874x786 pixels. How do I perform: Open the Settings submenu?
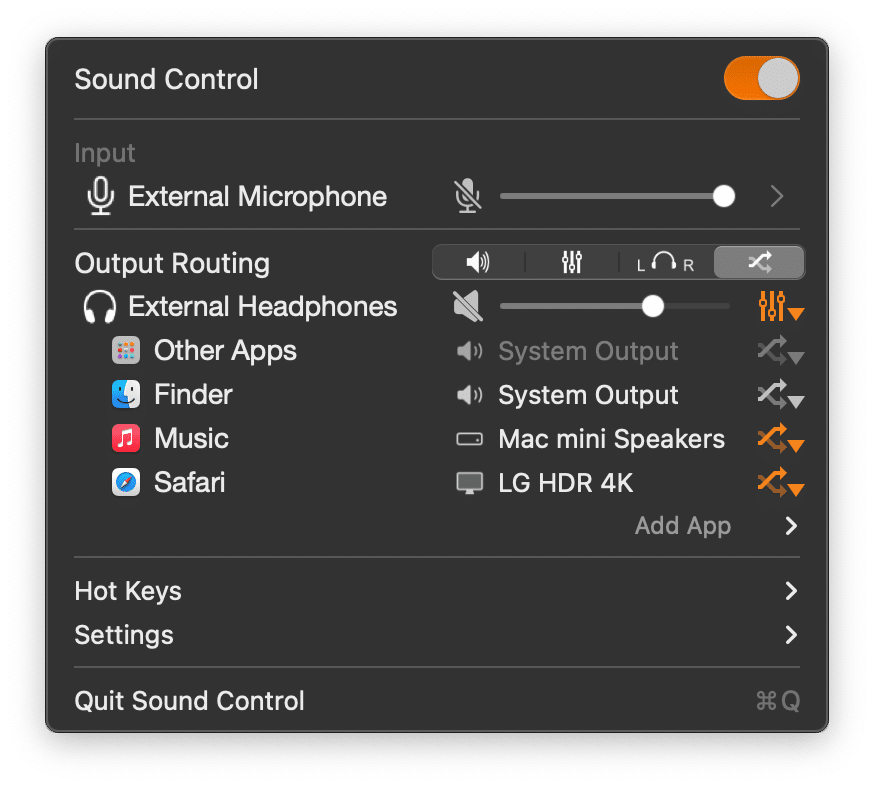437,635
